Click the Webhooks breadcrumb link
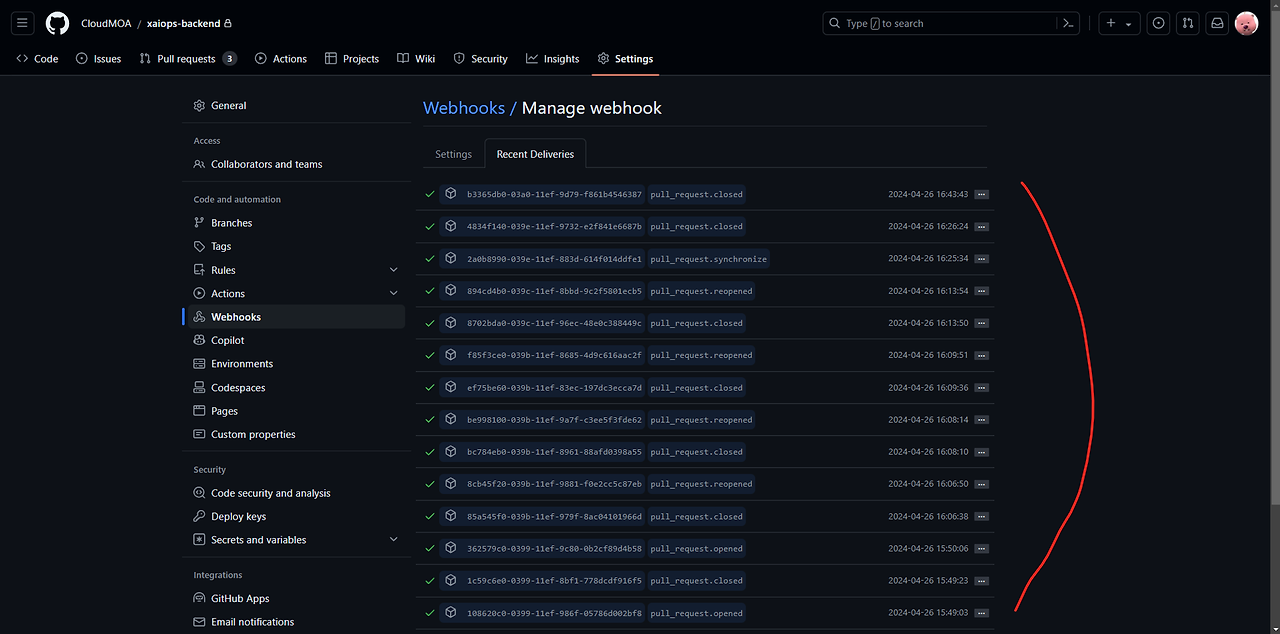This screenshot has width=1280, height=634. click(x=464, y=108)
